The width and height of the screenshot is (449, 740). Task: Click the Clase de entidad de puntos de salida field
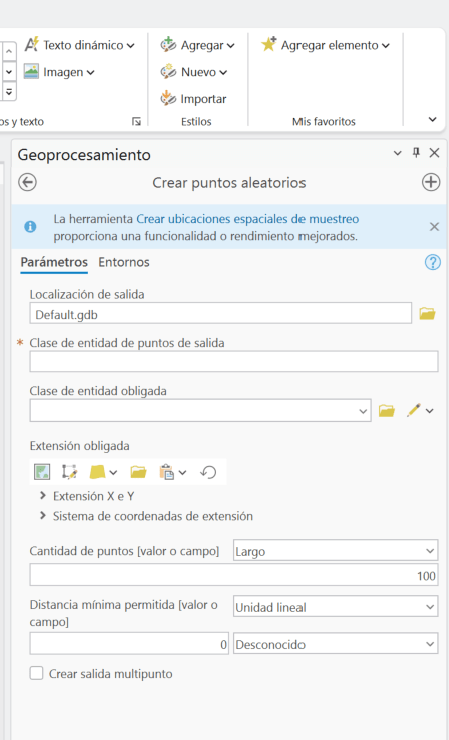point(234,362)
